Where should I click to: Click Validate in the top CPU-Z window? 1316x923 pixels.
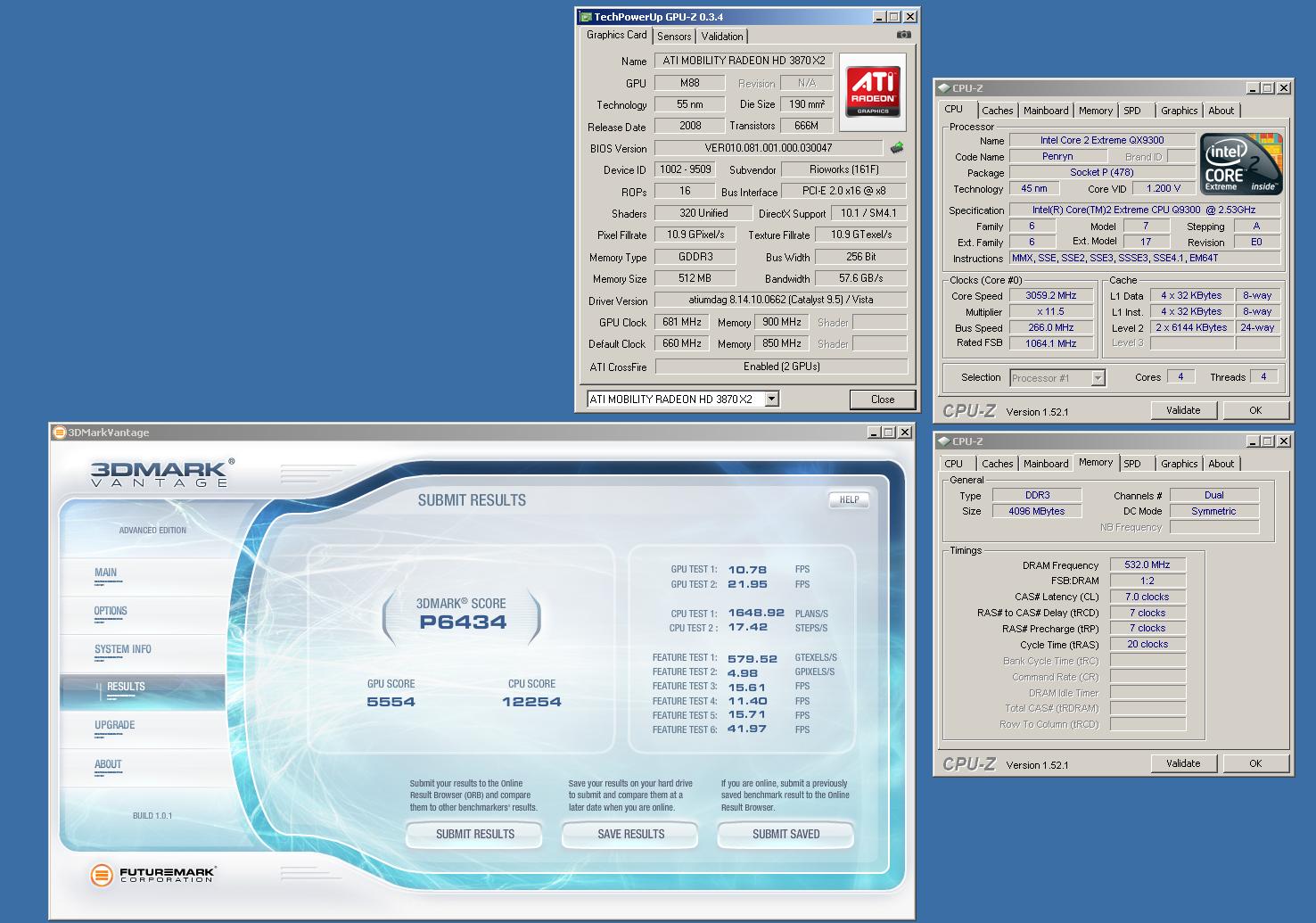click(x=1183, y=410)
